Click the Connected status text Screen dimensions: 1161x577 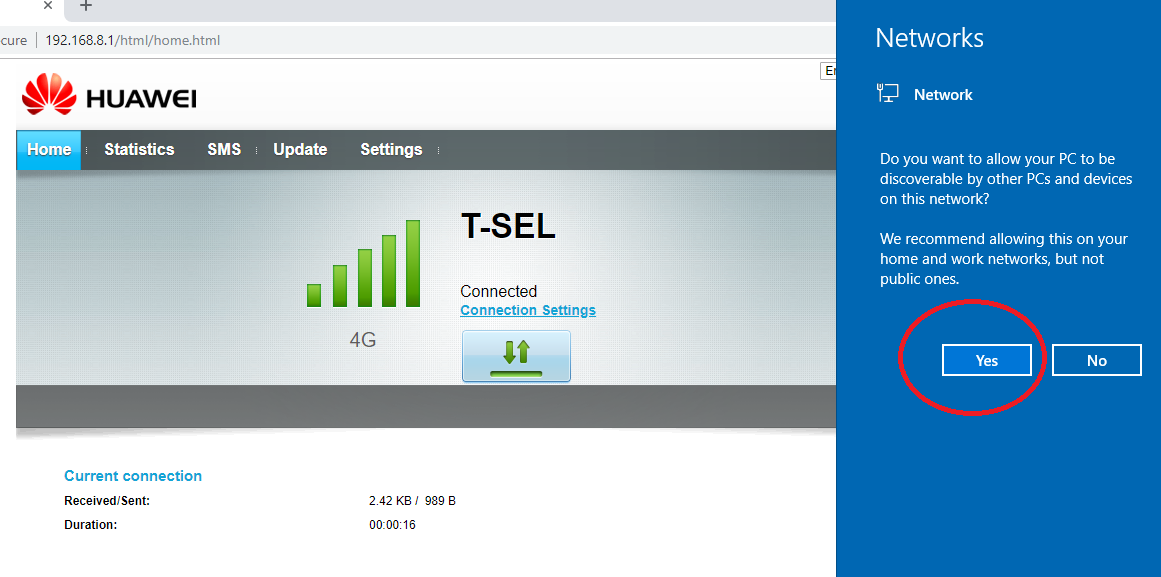coord(498,291)
